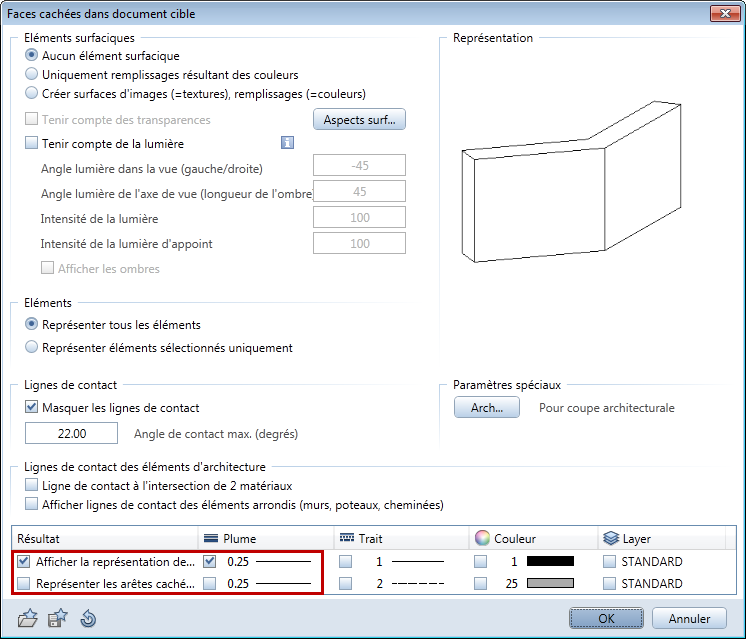Click the black color 1 swatch
Viewport: 746px width, 639px height.
(550, 561)
